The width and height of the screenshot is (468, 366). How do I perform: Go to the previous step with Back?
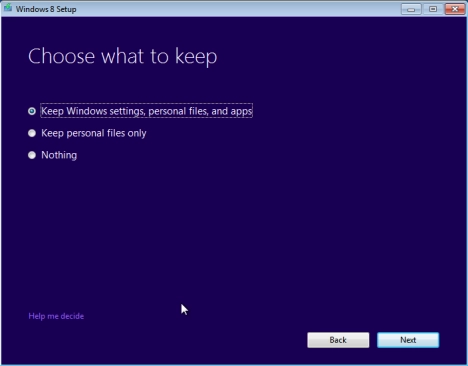(x=338, y=340)
